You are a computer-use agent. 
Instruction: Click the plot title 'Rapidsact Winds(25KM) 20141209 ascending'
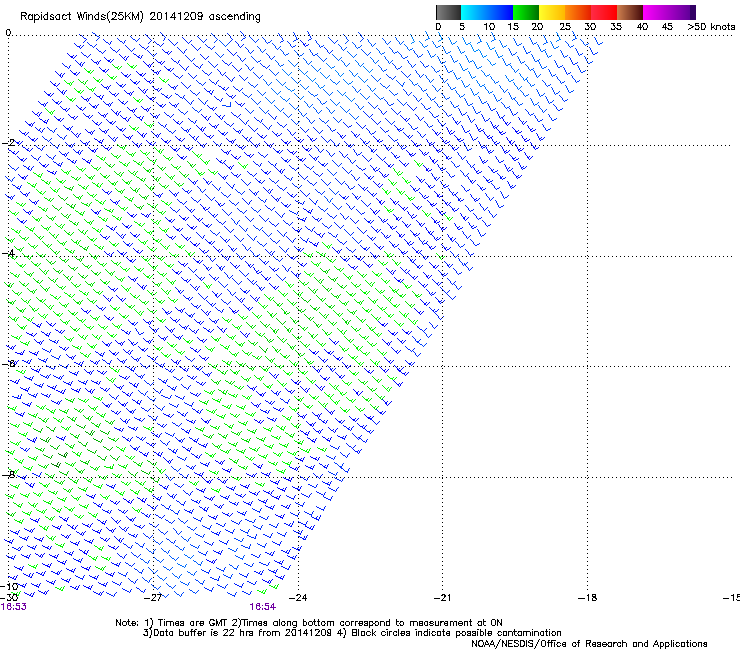(140, 16)
